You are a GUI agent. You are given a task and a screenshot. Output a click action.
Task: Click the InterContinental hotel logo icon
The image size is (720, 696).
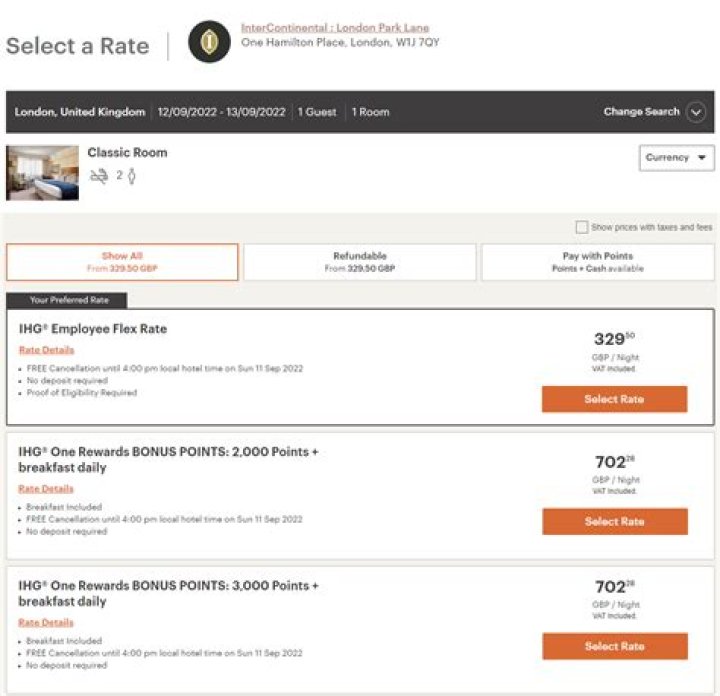click(x=209, y=42)
